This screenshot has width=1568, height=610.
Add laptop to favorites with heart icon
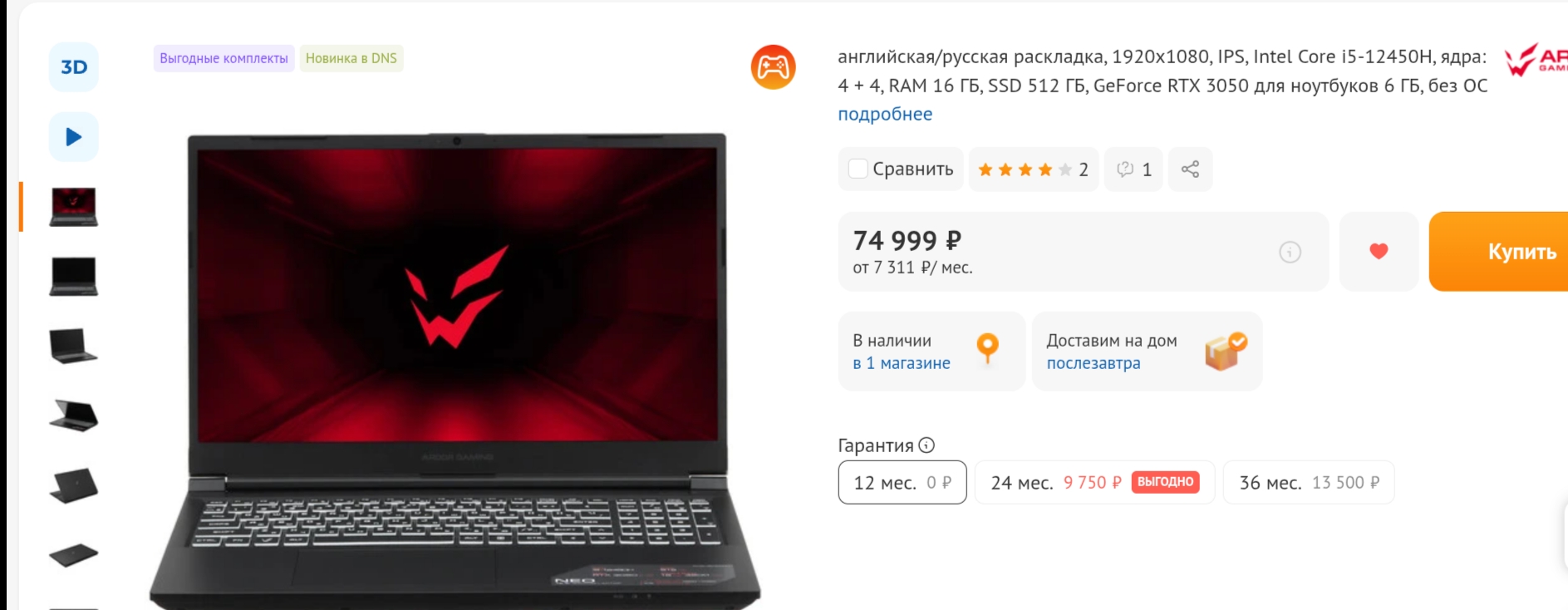click(1379, 251)
